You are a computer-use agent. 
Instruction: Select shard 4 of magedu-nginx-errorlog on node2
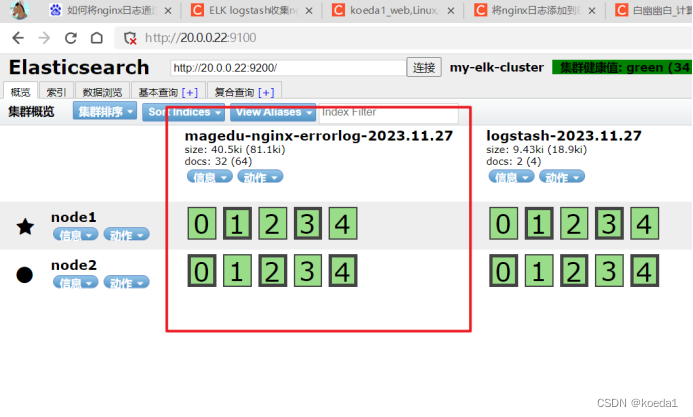coord(343,270)
